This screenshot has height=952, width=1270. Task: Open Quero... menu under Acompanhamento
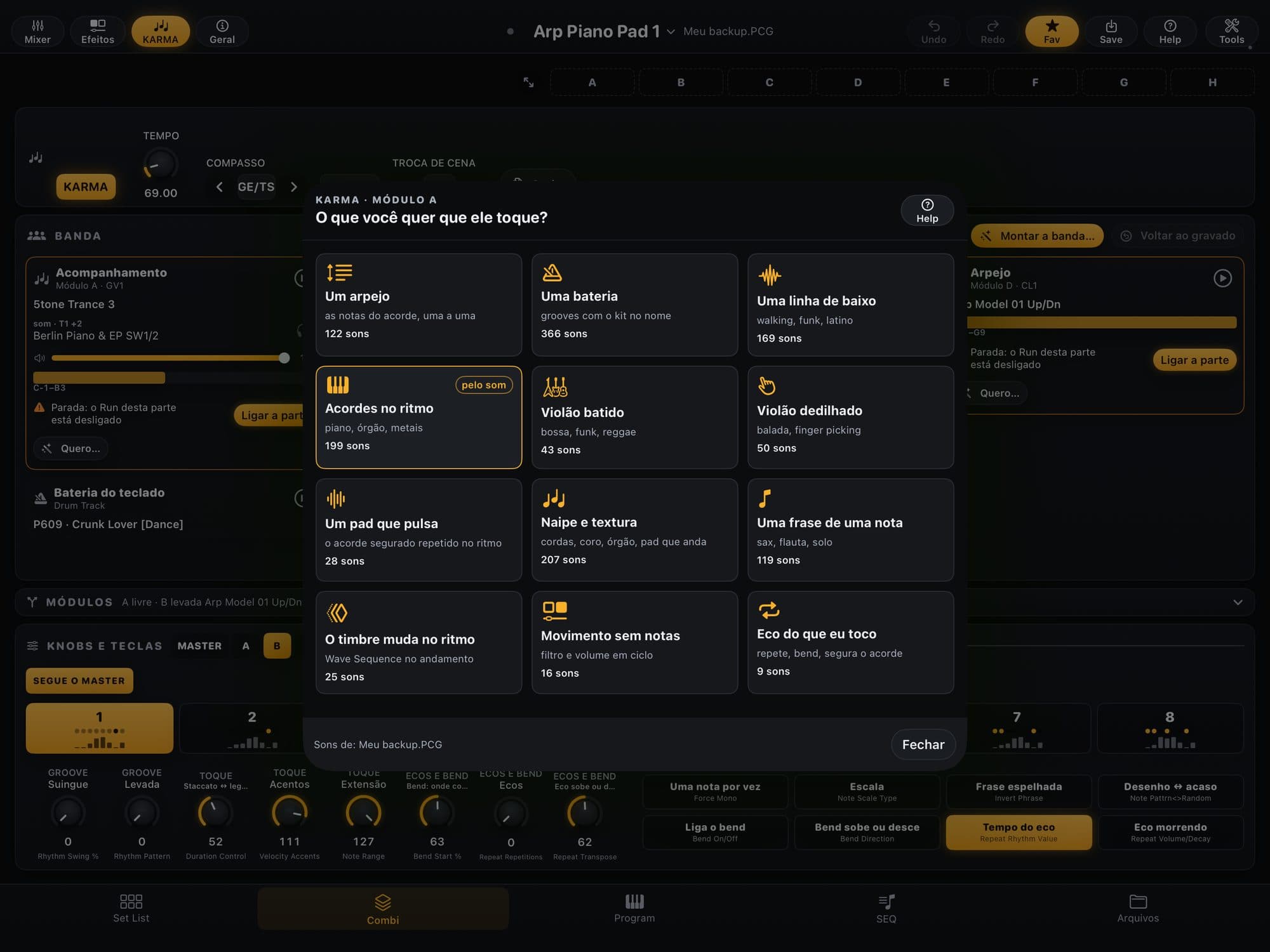click(x=71, y=449)
